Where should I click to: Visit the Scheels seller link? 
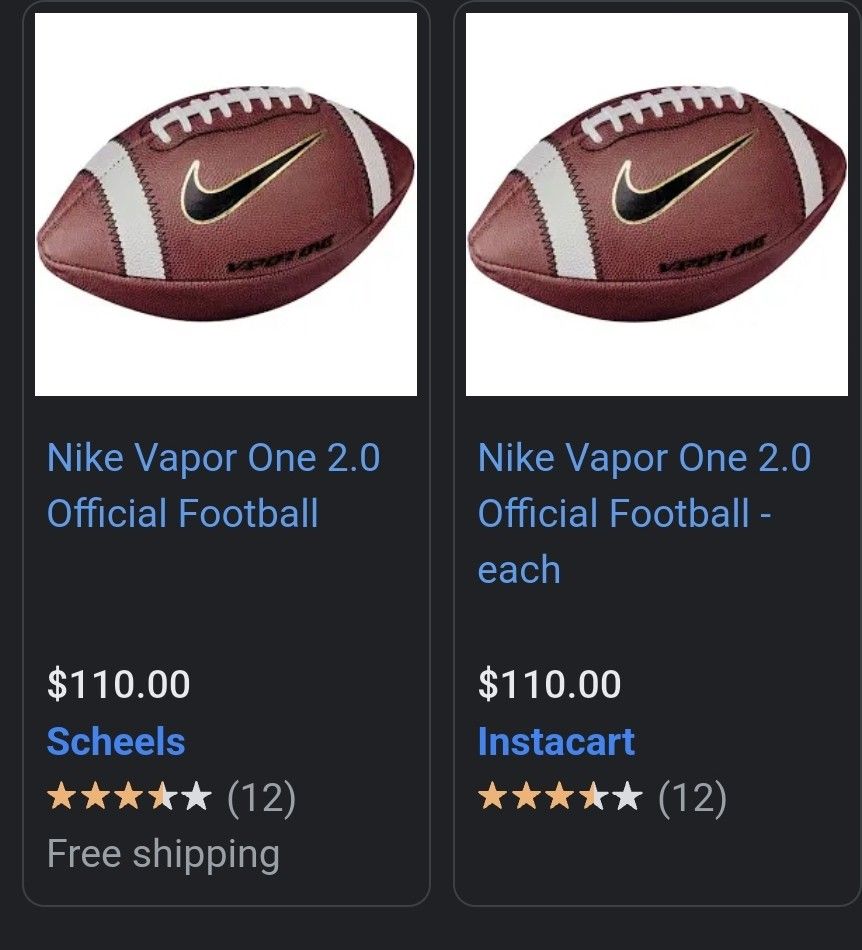click(x=116, y=742)
